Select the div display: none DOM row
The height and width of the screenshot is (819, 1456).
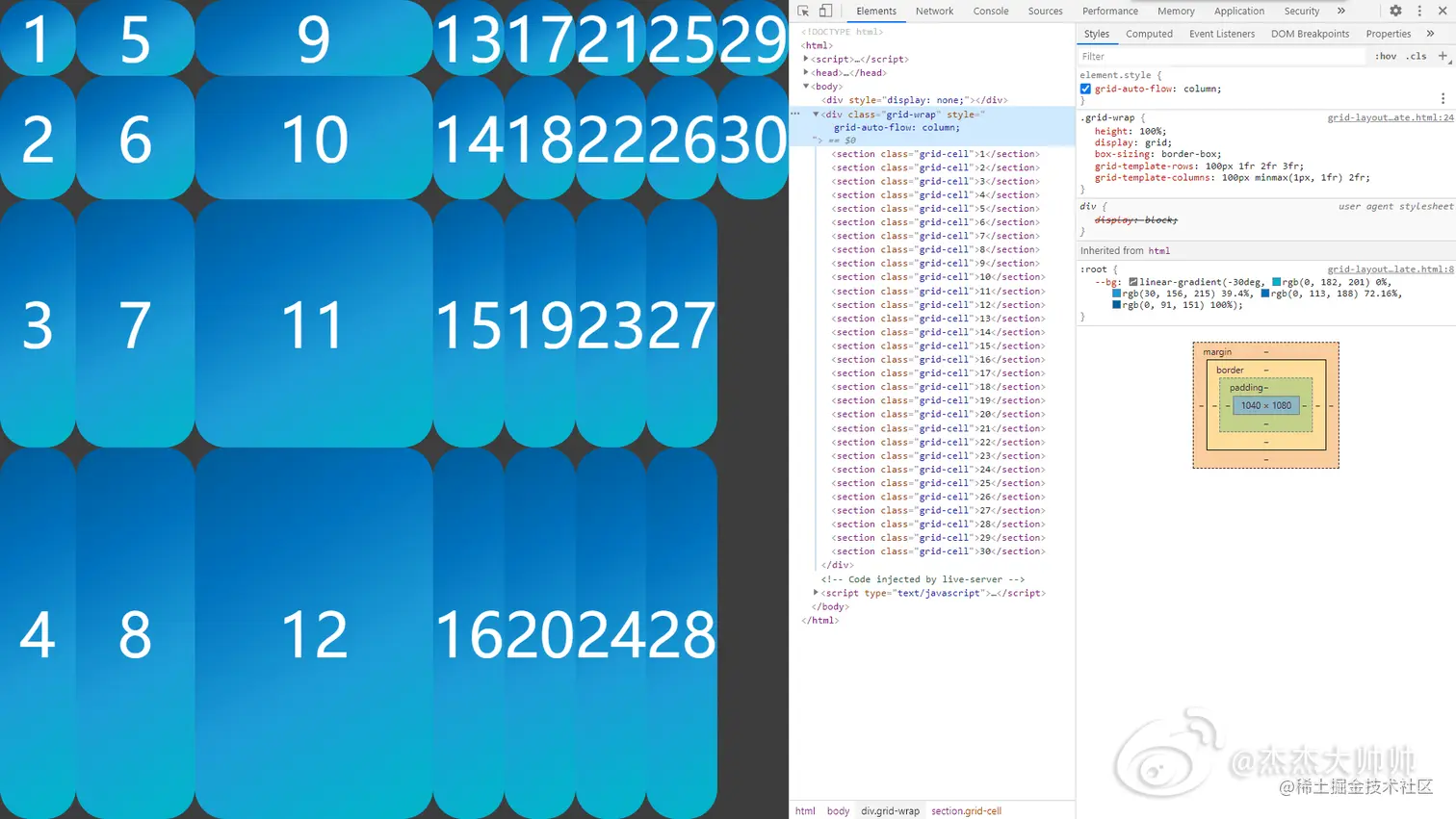click(x=915, y=100)
